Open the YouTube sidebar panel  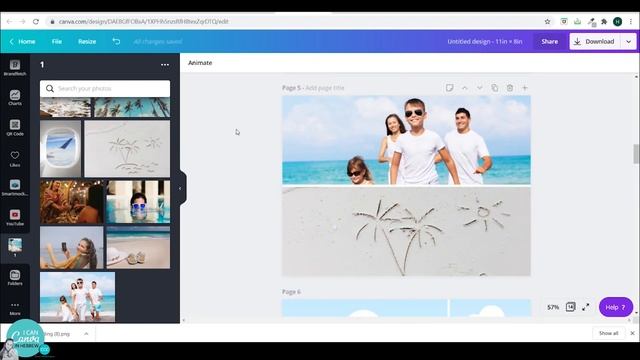click(x=15, y=218)
